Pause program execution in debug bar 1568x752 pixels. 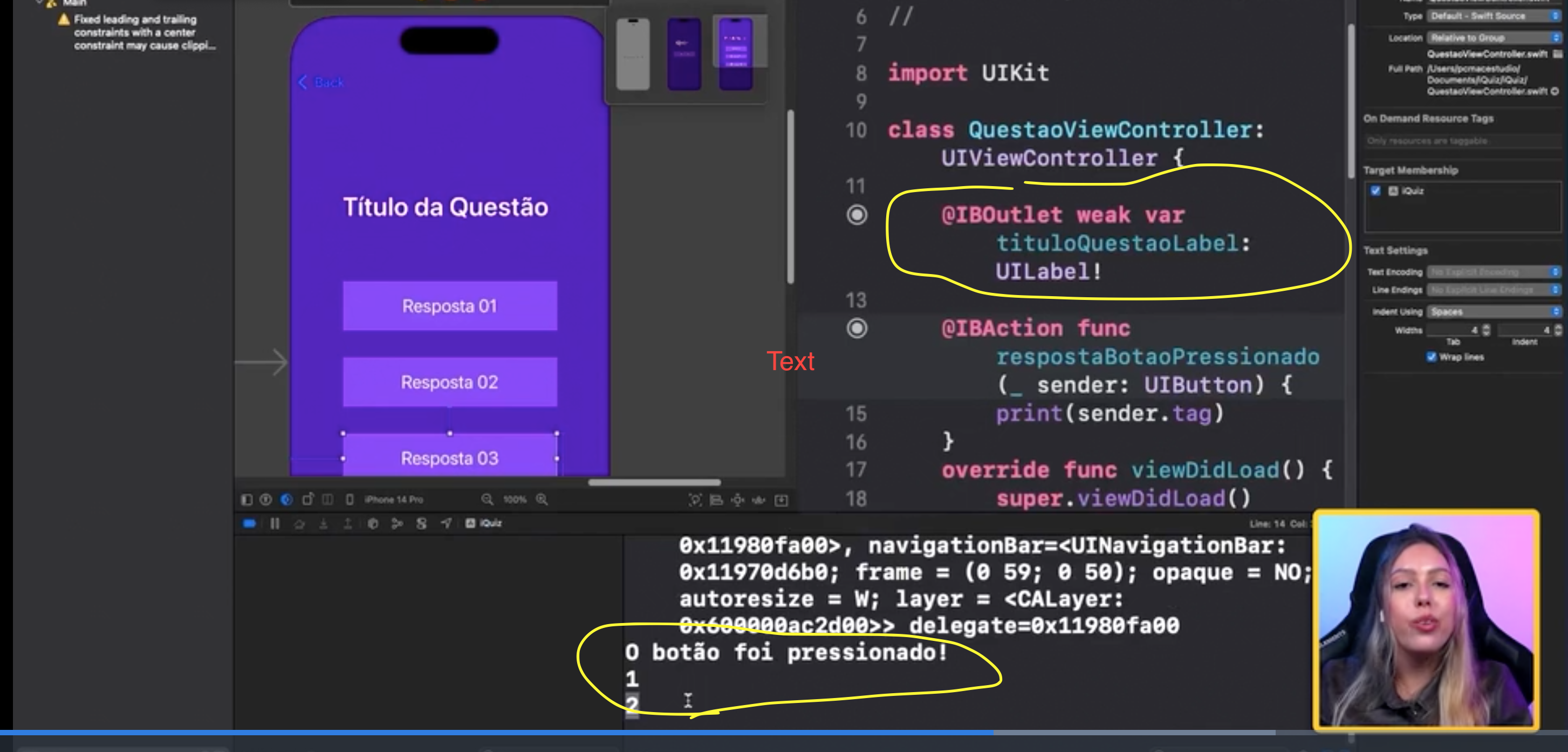pos(275,524)
